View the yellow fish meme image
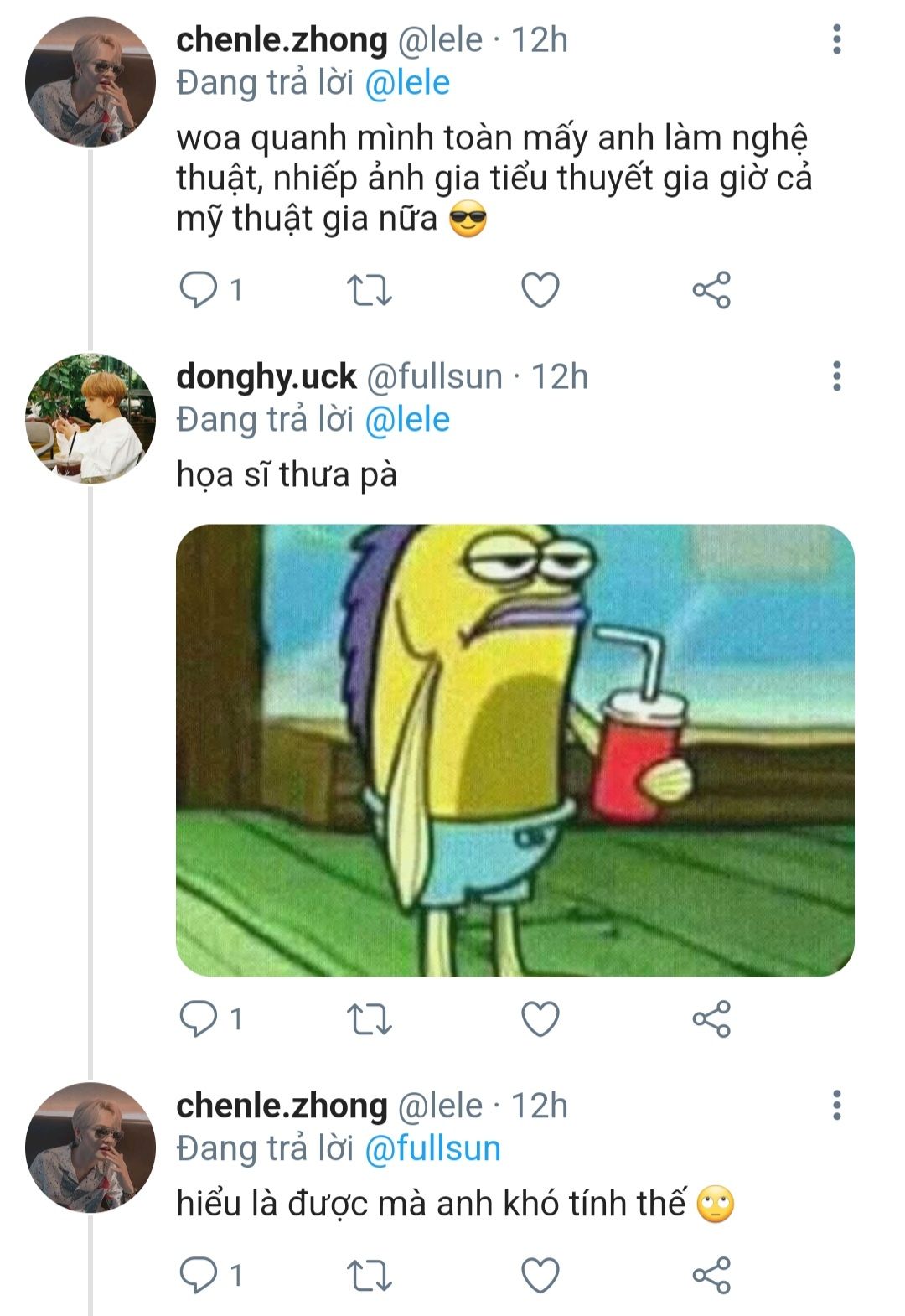Screen dimensions: 905x1316 point(515,749)
